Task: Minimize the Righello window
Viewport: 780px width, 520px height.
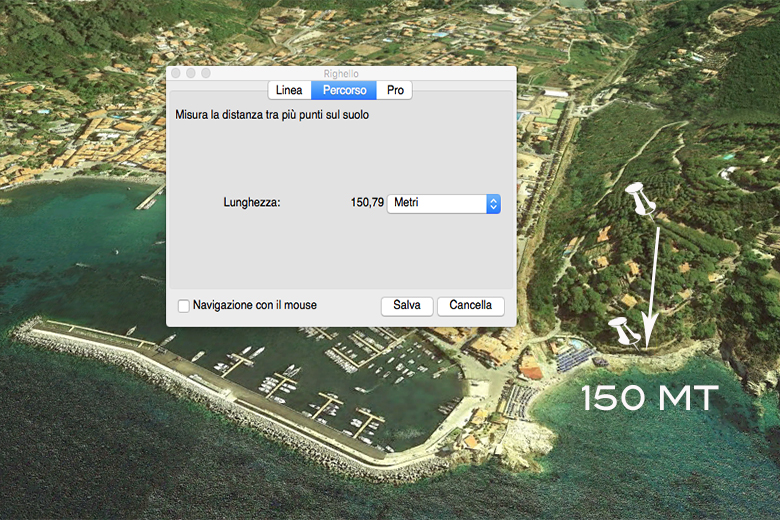Action: click(x=191, y=73)
